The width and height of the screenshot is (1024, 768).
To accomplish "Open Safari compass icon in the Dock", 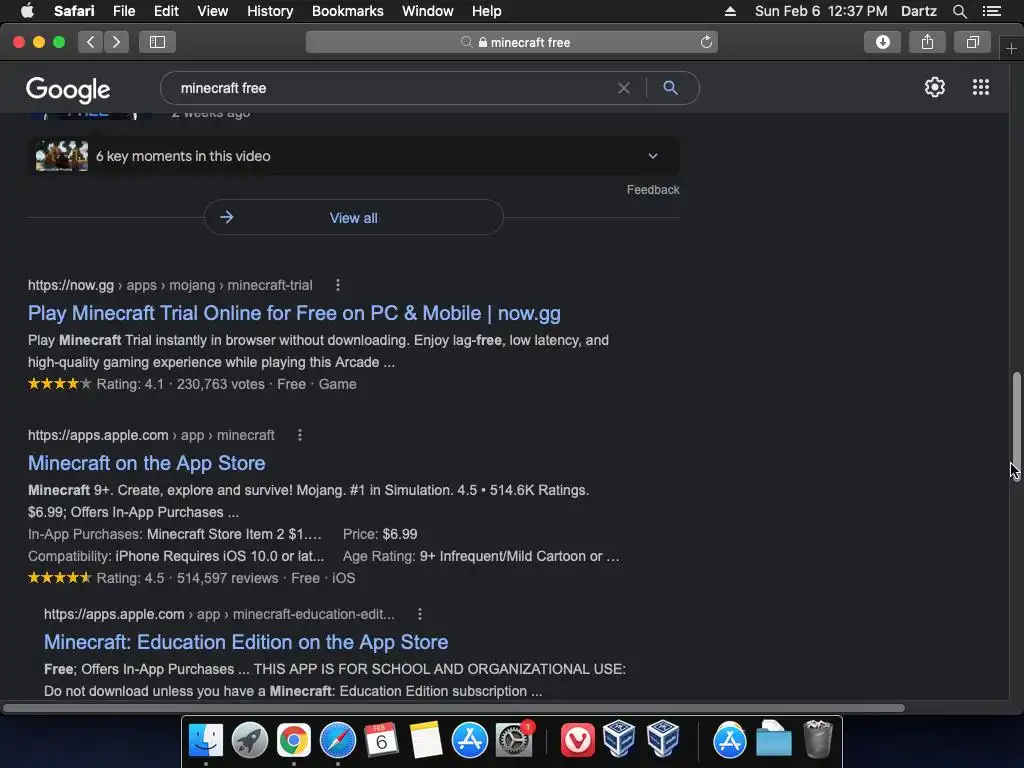I will click(x=338, y=741).
